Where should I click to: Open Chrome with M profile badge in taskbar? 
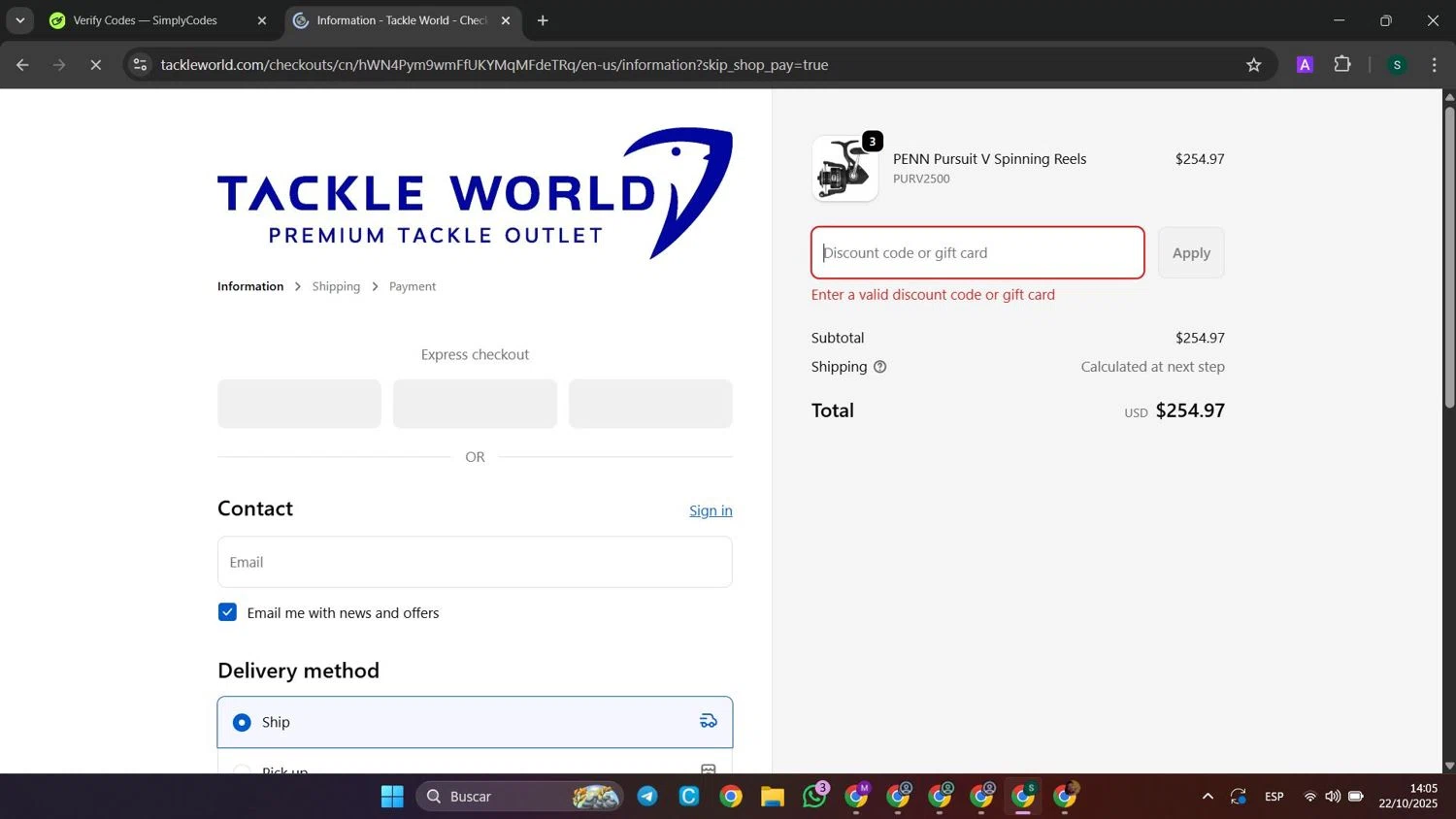(x=857, y=797)
